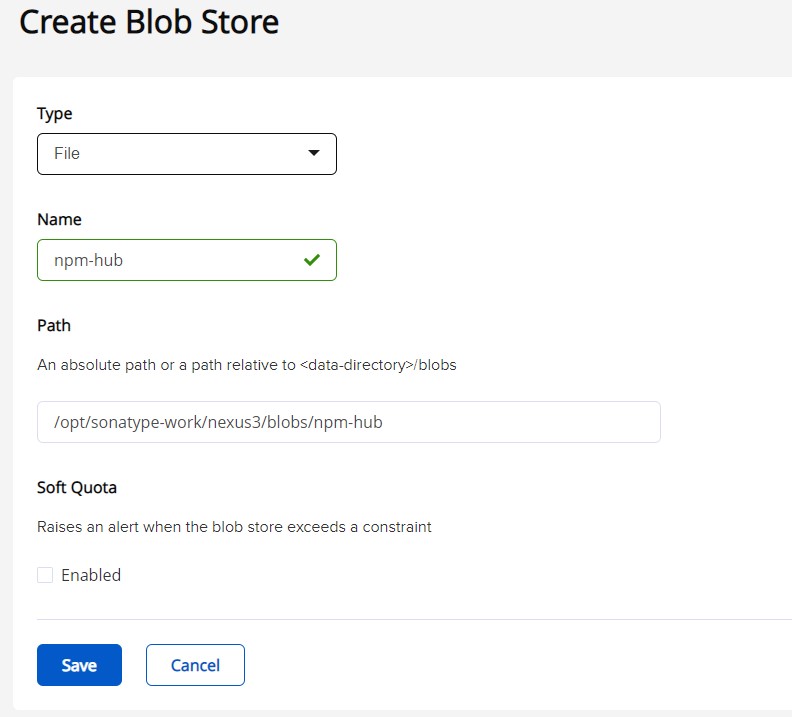Click the 'npm-hub' text in Name field
Image resolution: width=792 pixels, height=717 pixels.
(89, 260)
